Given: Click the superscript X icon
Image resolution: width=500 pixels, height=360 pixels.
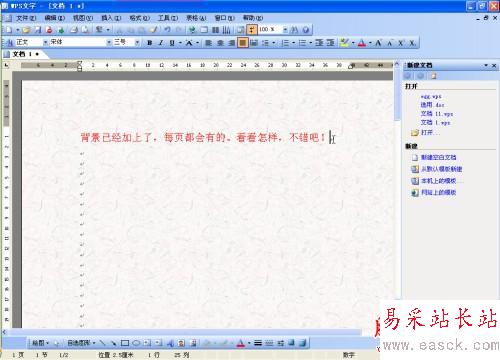Looking at the screenshot, I should click(401, 43).
